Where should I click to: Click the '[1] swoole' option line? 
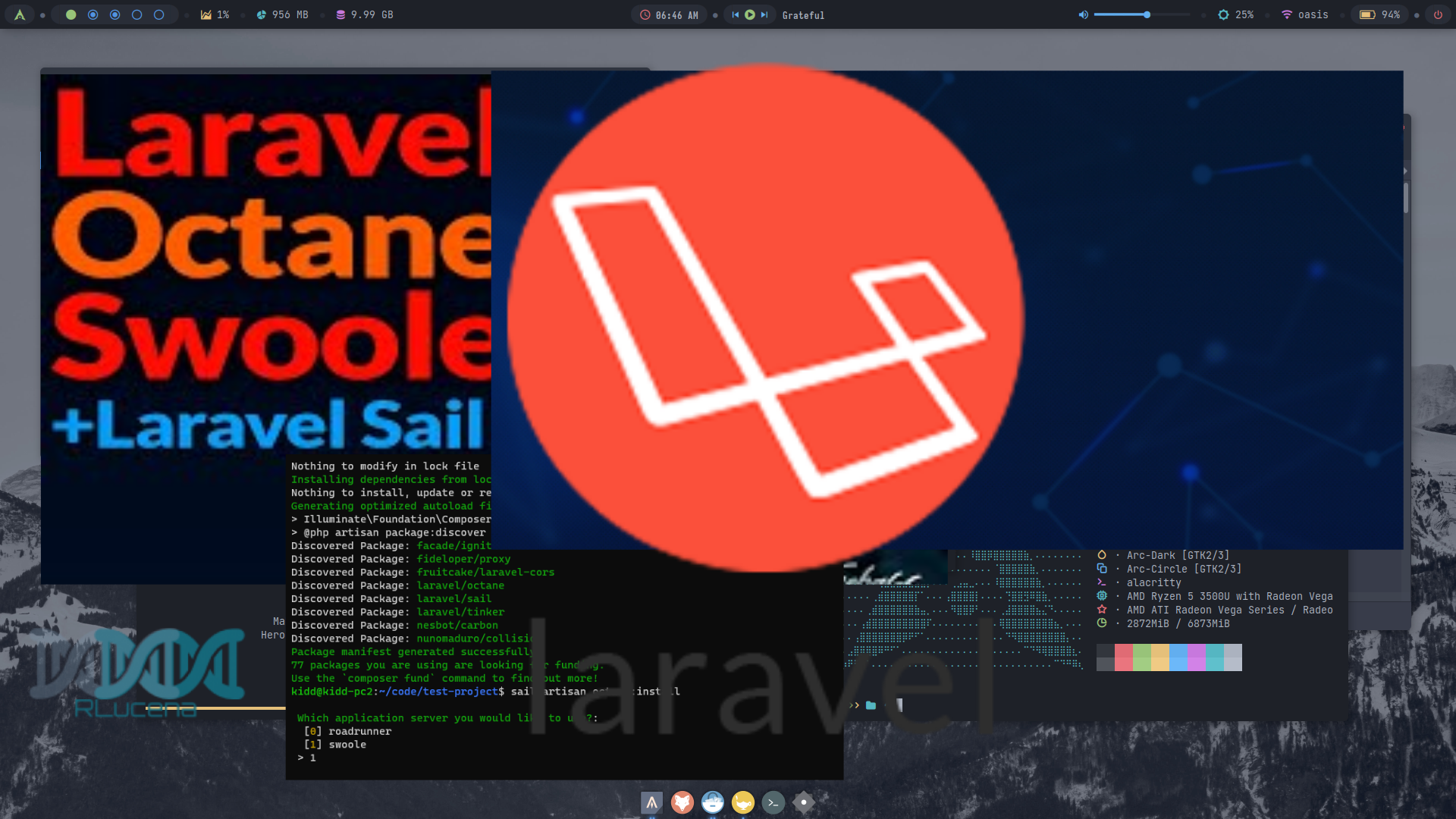[334, 745]
